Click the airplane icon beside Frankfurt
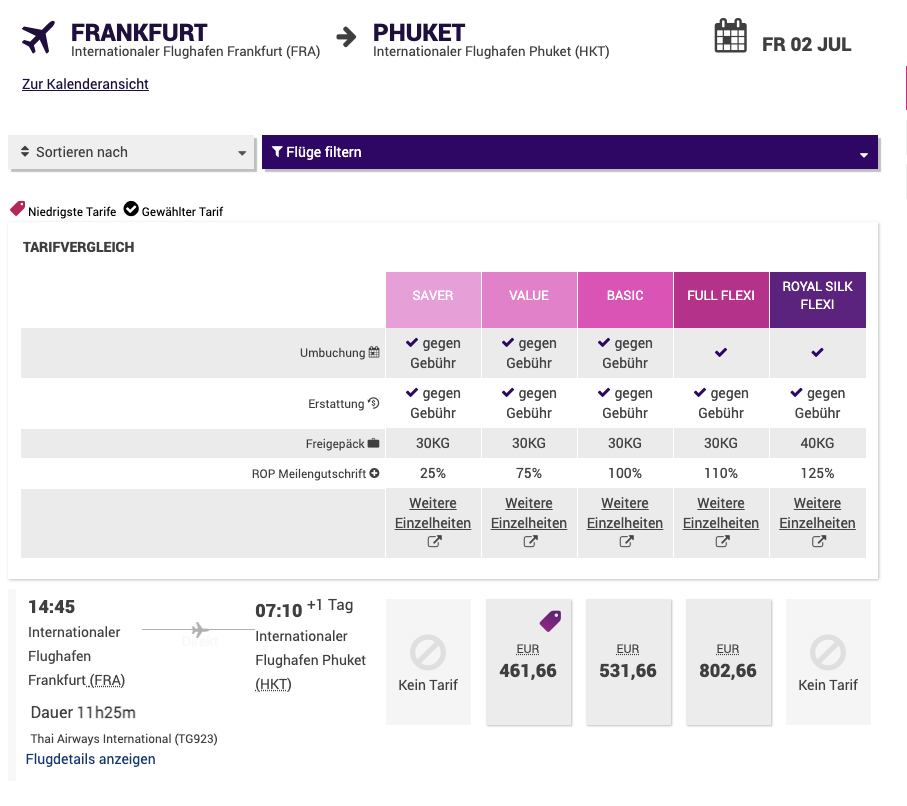Screen dimensions: 907x806 click(x=38, y=38)
